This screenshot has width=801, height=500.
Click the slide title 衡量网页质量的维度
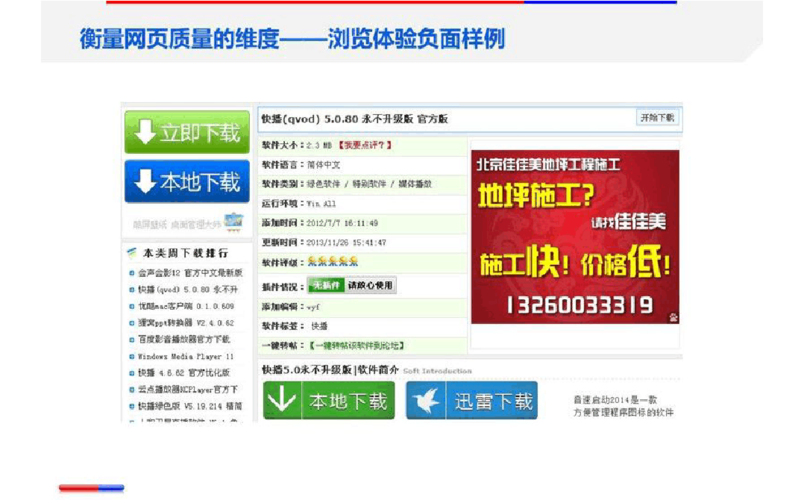click(x=179, y=39)
